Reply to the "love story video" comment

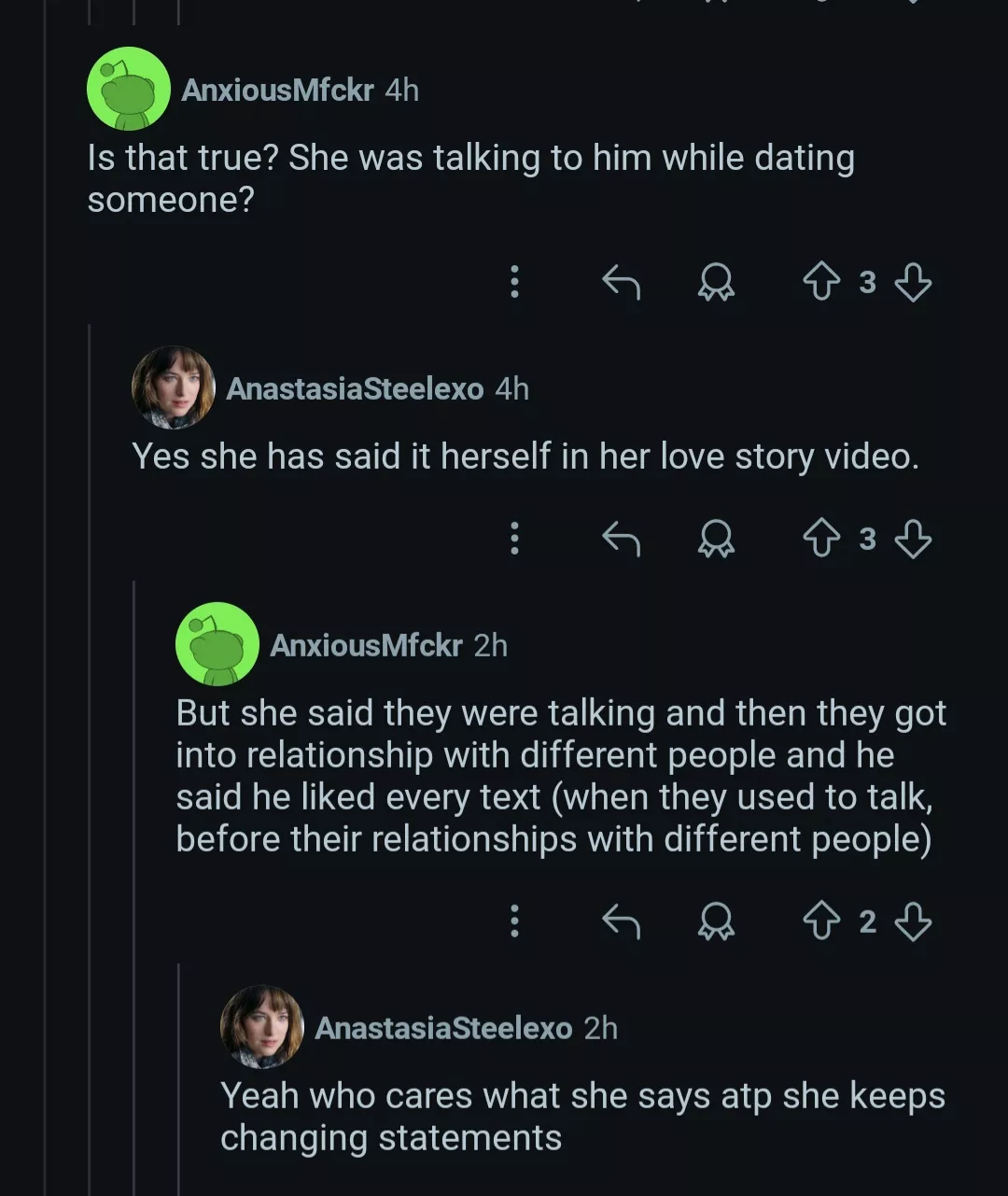coord(621,539)
